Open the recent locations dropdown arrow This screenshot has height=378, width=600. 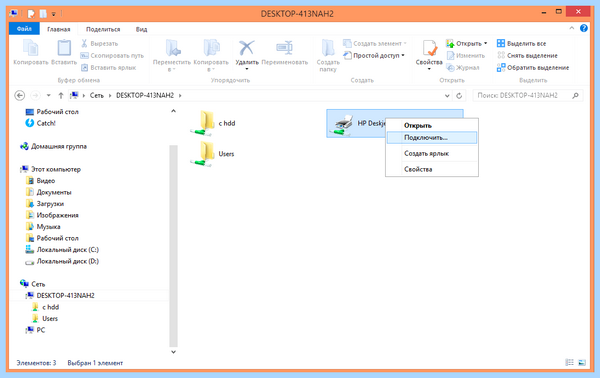point(49,95)
